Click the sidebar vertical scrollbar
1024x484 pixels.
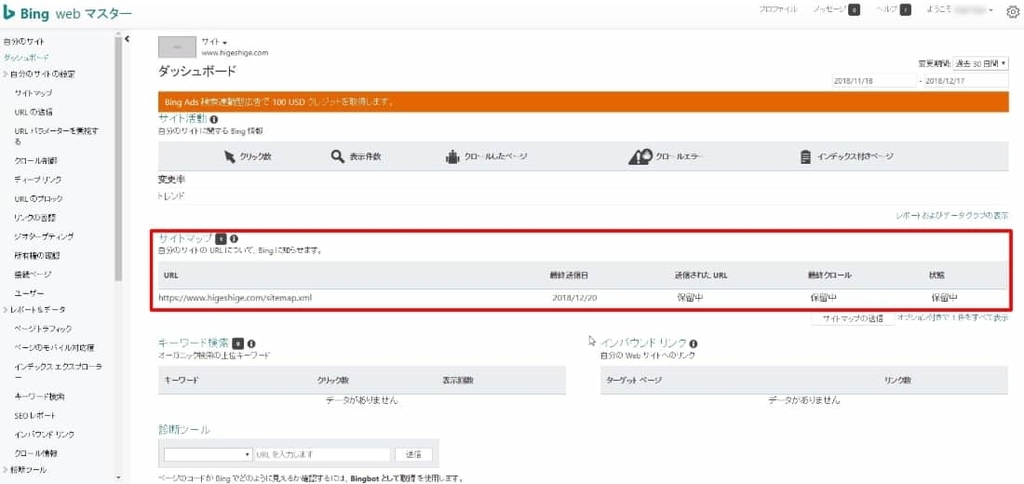tap(118, 158)
